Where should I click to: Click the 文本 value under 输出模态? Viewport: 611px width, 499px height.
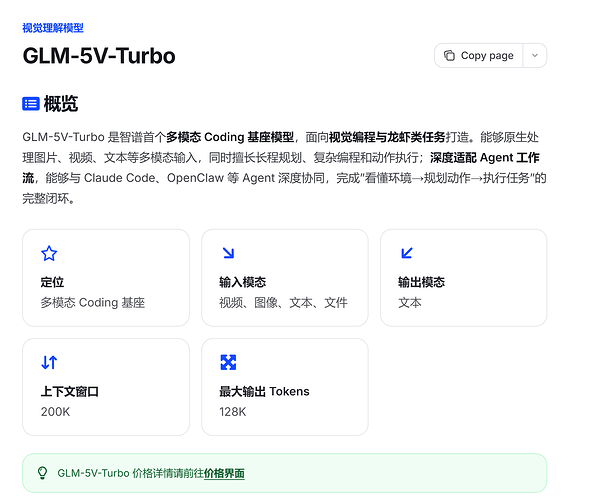[410, 303]
